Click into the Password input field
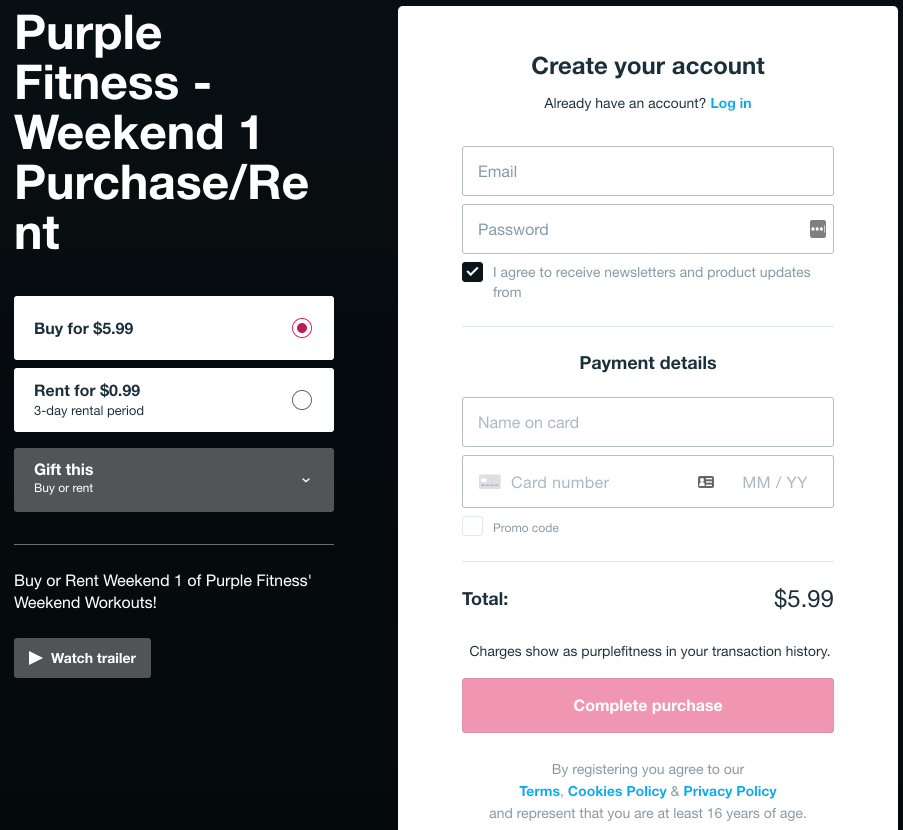 [630, 229]
